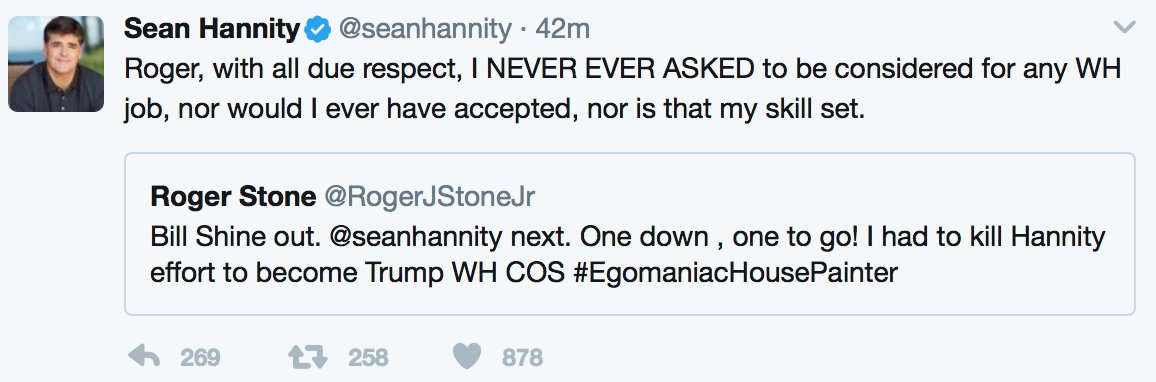Open the Sean Hannity display name link

click(213, 29)
